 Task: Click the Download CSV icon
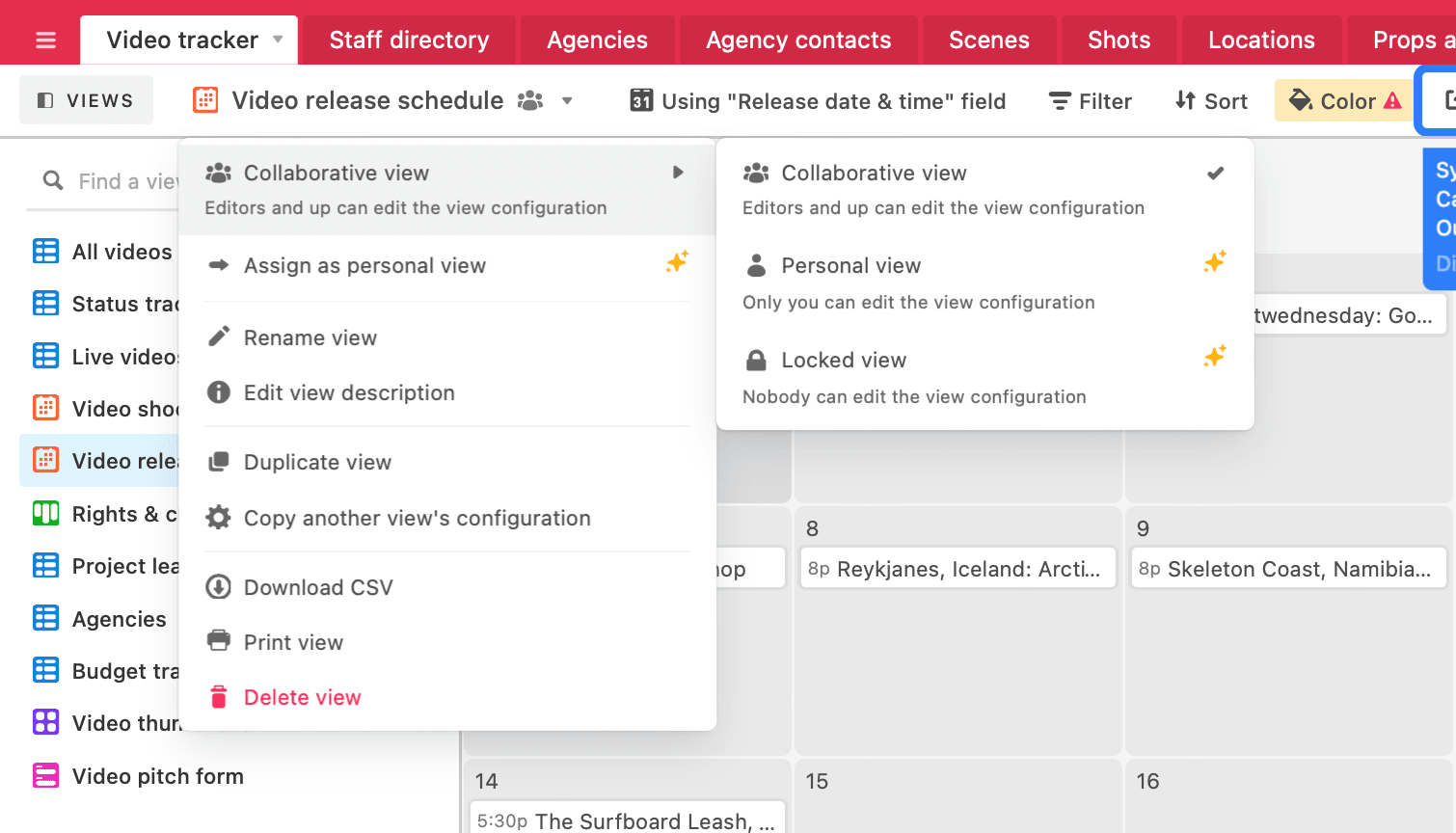point(219,586)
